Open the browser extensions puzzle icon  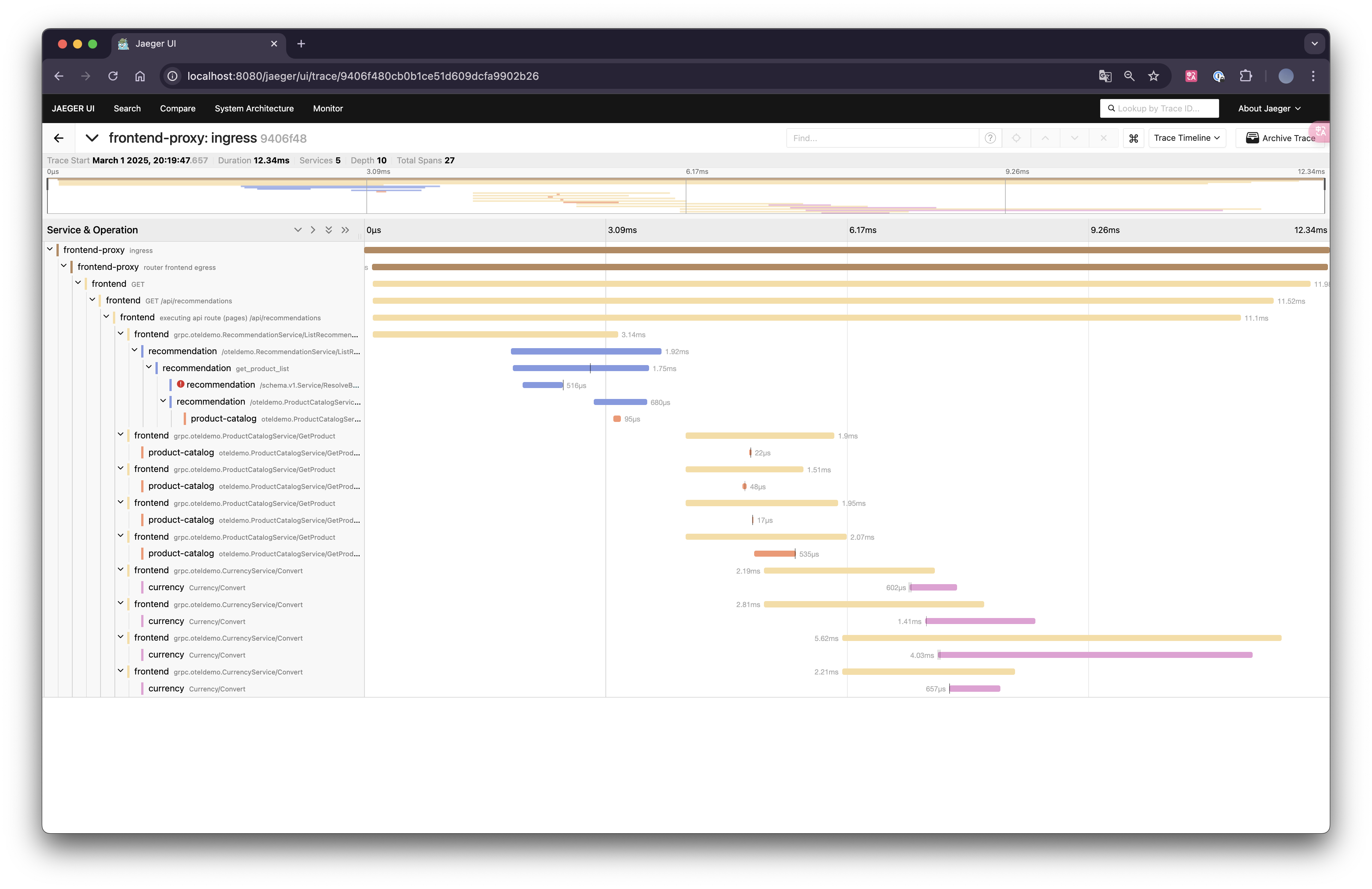pos(1246,76)
